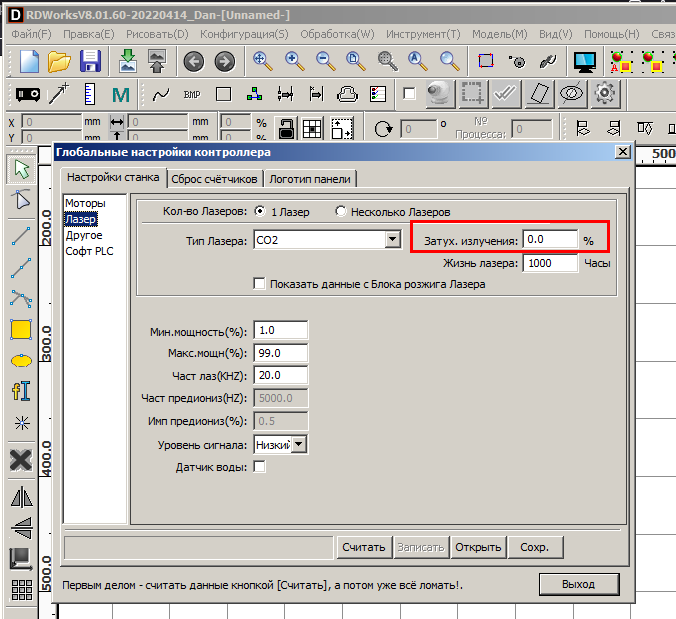Viewport: 676px width, 619px height.
Task: Click the Жизнь лазера input field
Action: [x=550, y=263]
